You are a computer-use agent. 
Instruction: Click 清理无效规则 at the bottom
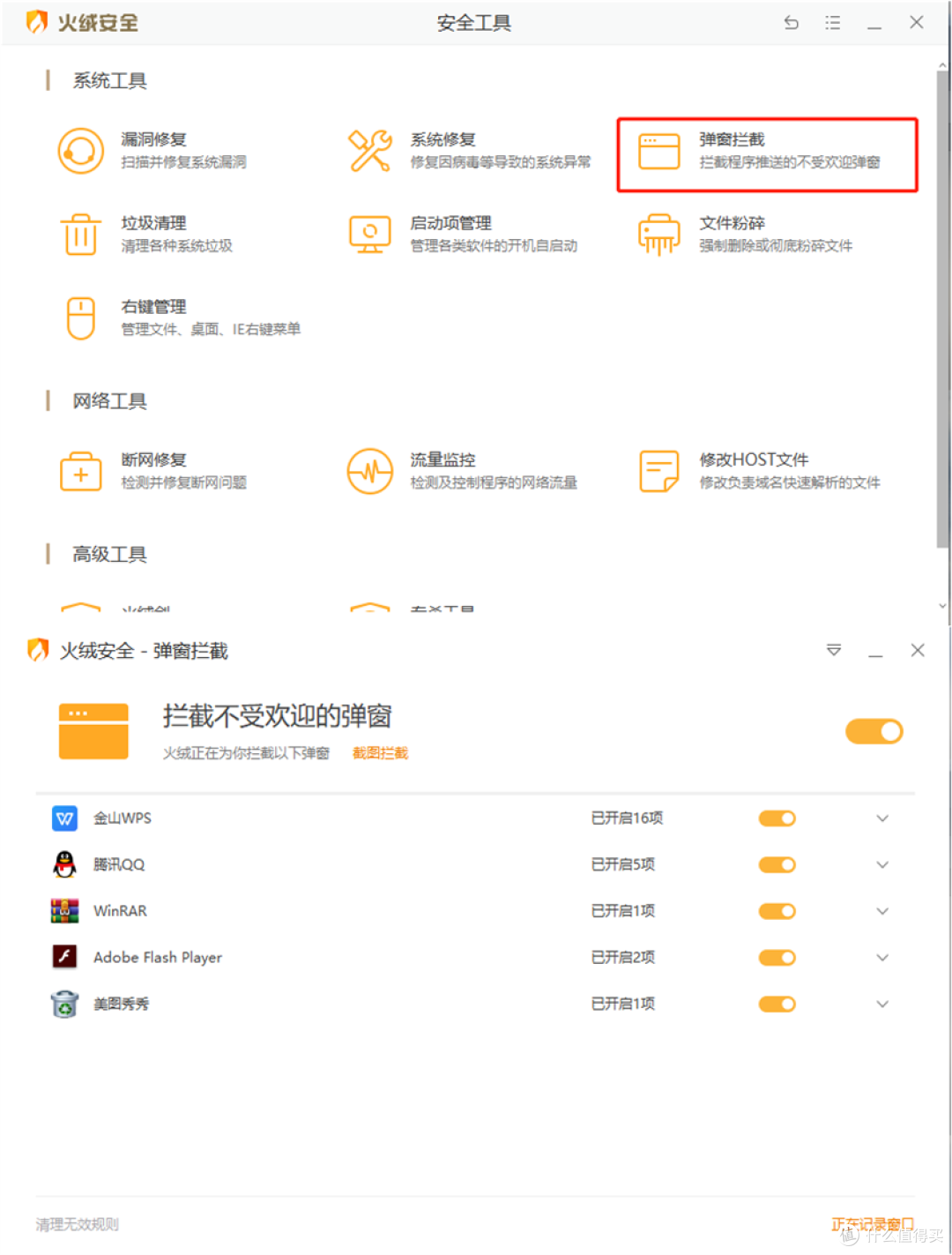(78, 1224)
